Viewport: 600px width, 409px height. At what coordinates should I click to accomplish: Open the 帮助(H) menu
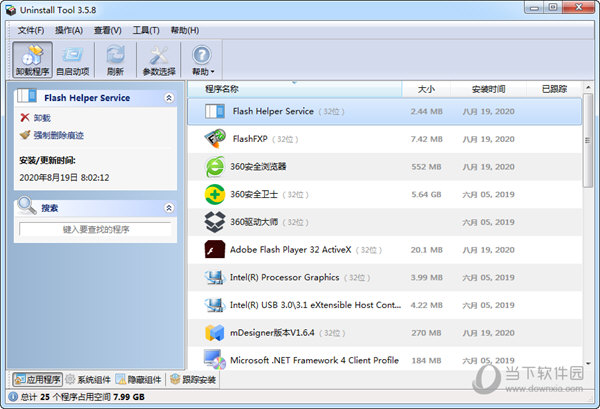pyautogui.click(x=185, y=30)
